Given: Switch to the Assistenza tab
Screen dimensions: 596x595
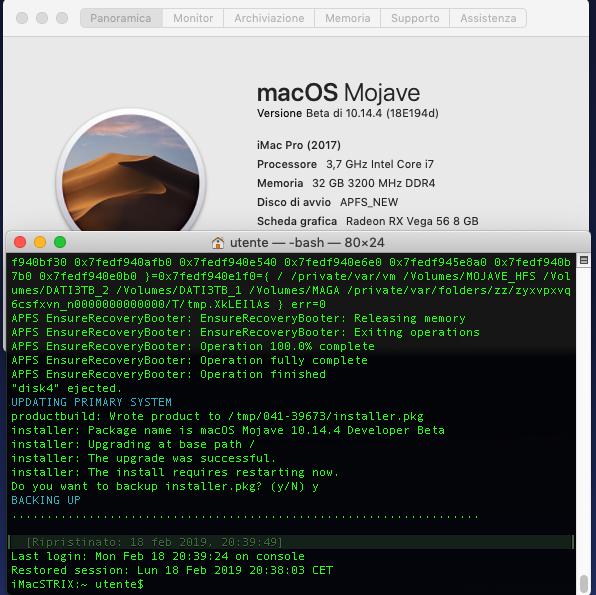Looking at the screenshot, I should 488,18.
